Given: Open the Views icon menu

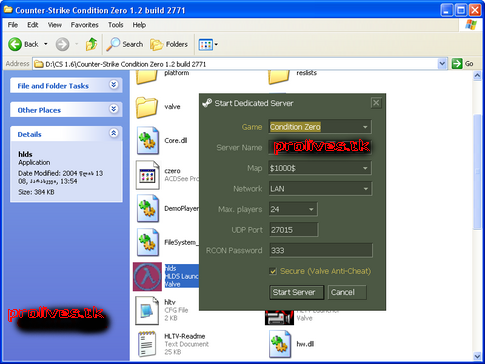Looking at the screenshot, I should coord(208,44).
